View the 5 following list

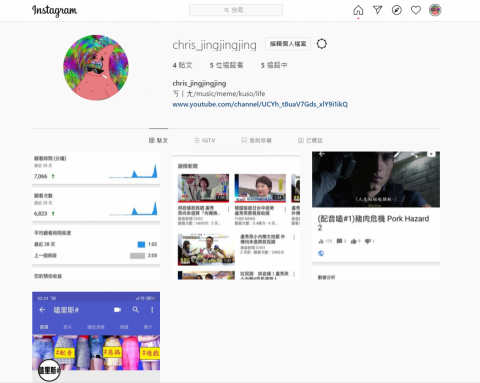coord(274,65)
